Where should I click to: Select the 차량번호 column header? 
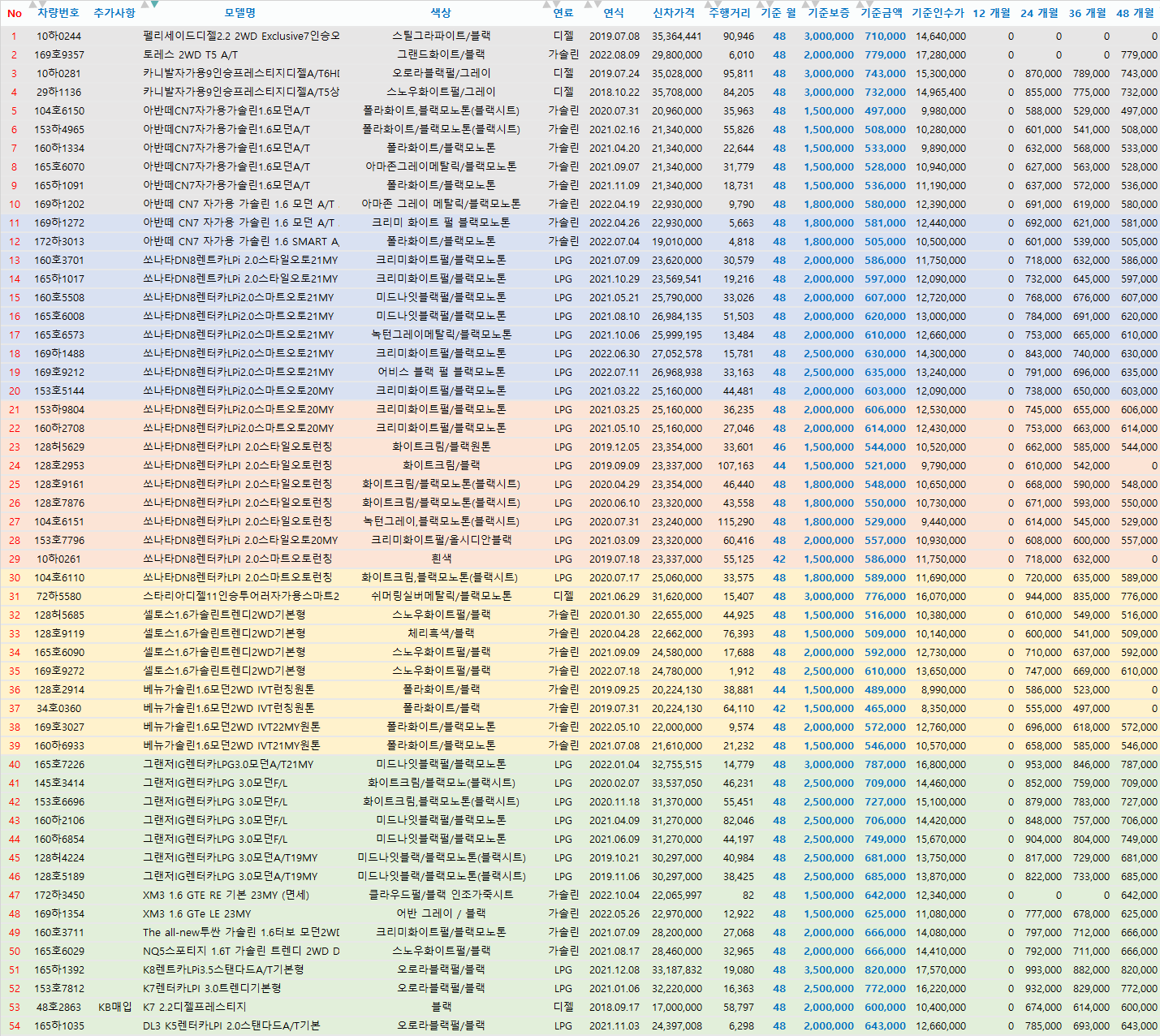pos(58,14)
